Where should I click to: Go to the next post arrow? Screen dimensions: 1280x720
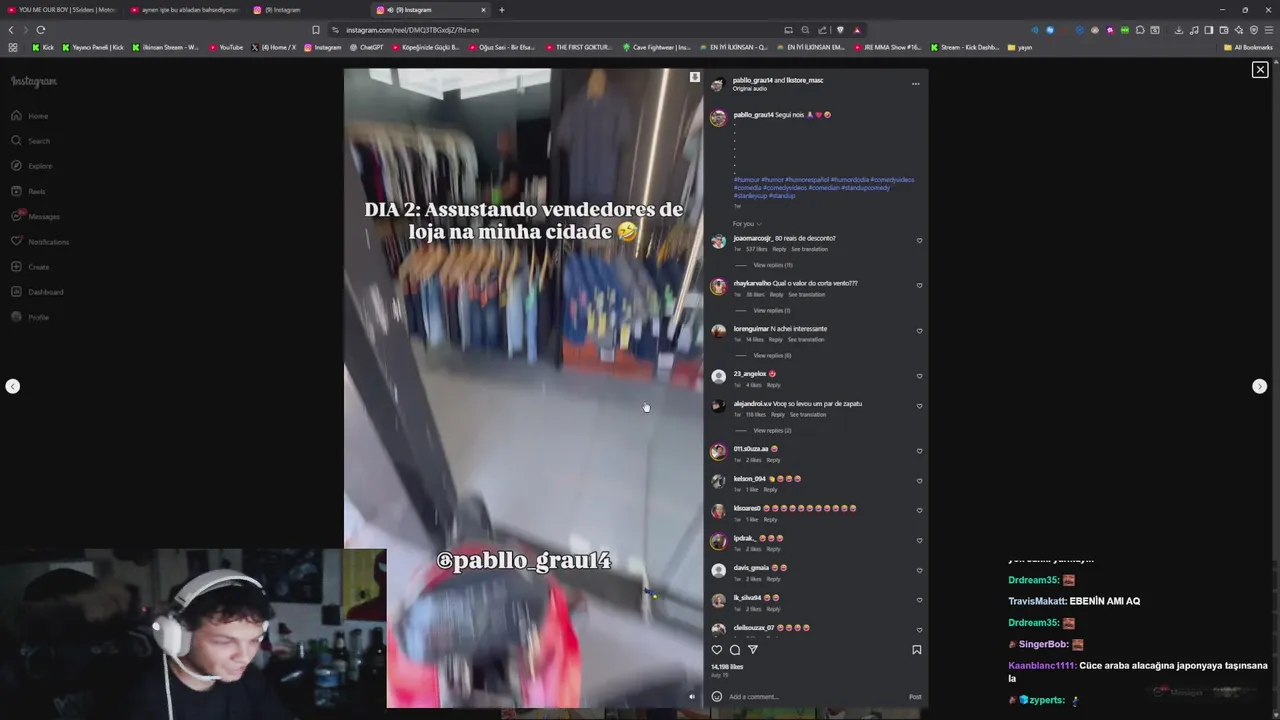[x=1259, y=386]
